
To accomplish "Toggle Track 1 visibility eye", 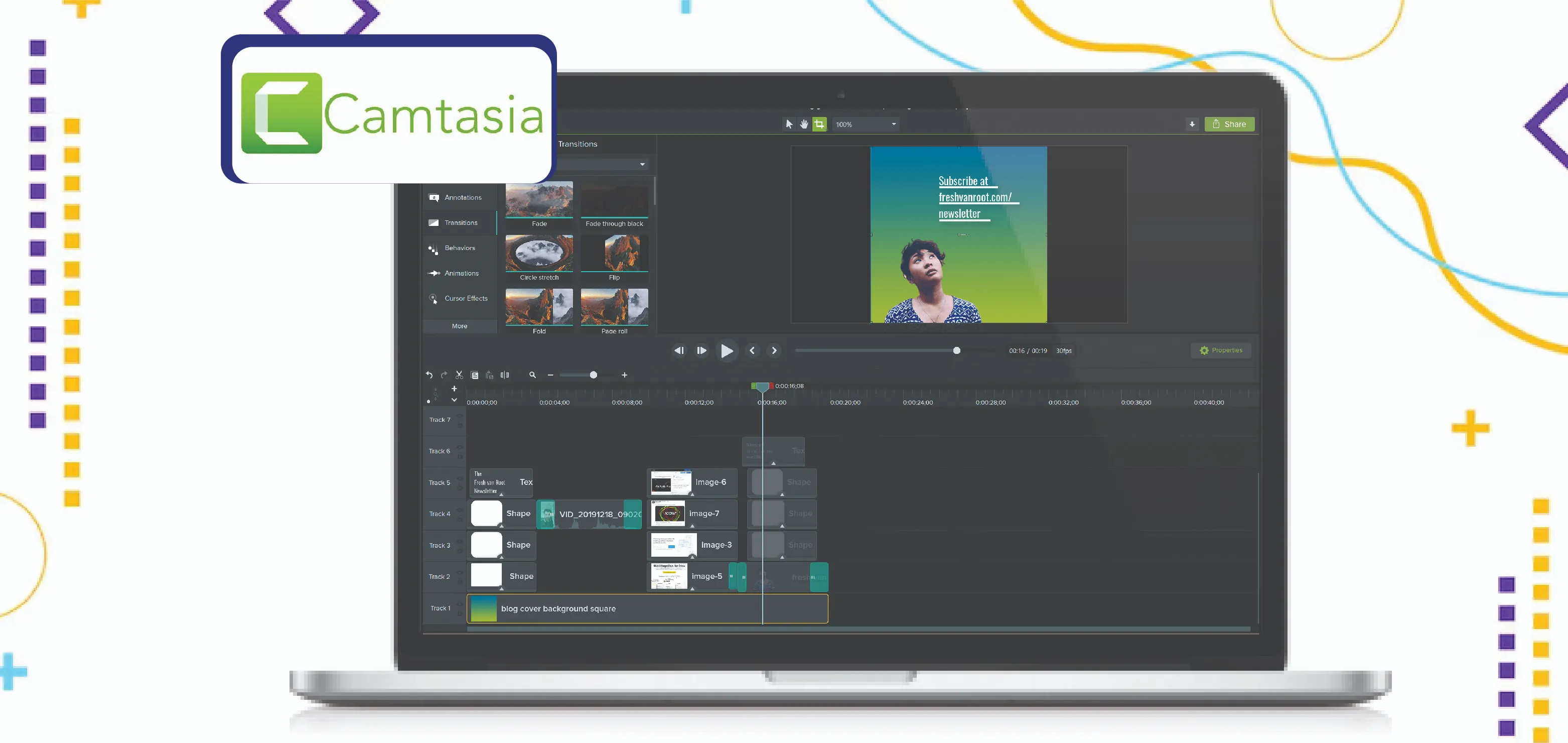I will [x=460, y=604].
